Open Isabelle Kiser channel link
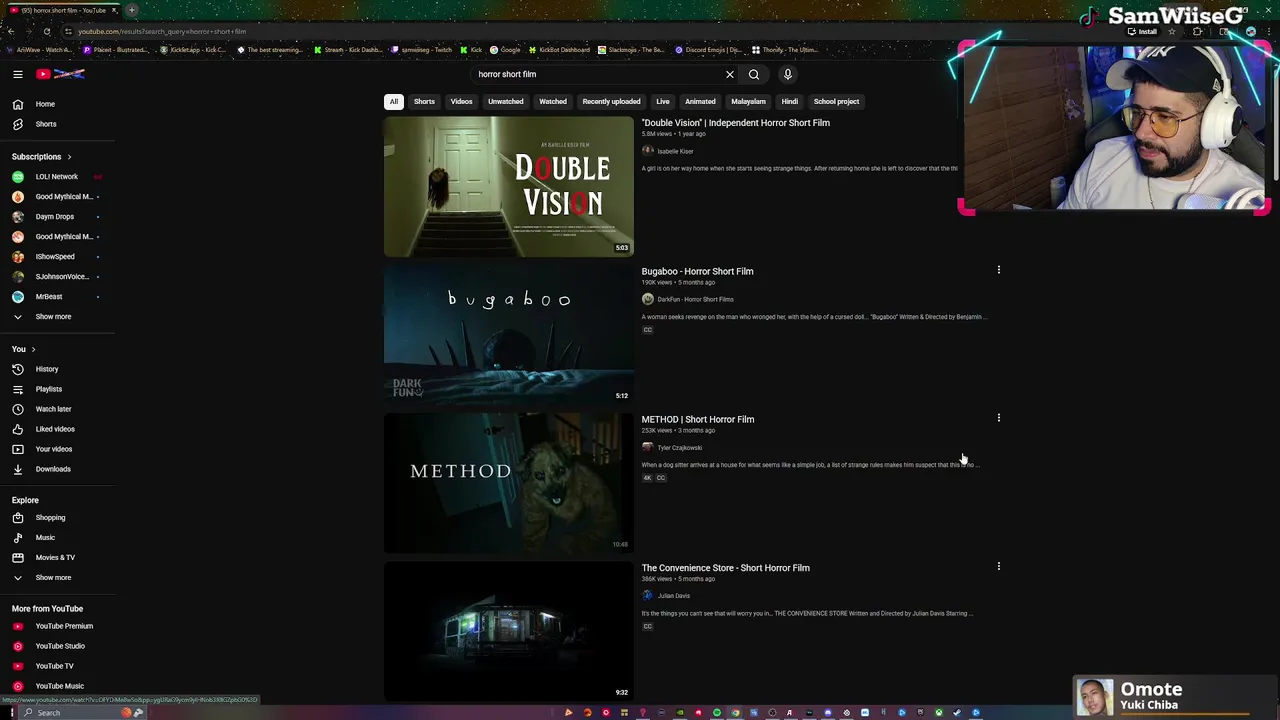 click(x=675, y=151)
